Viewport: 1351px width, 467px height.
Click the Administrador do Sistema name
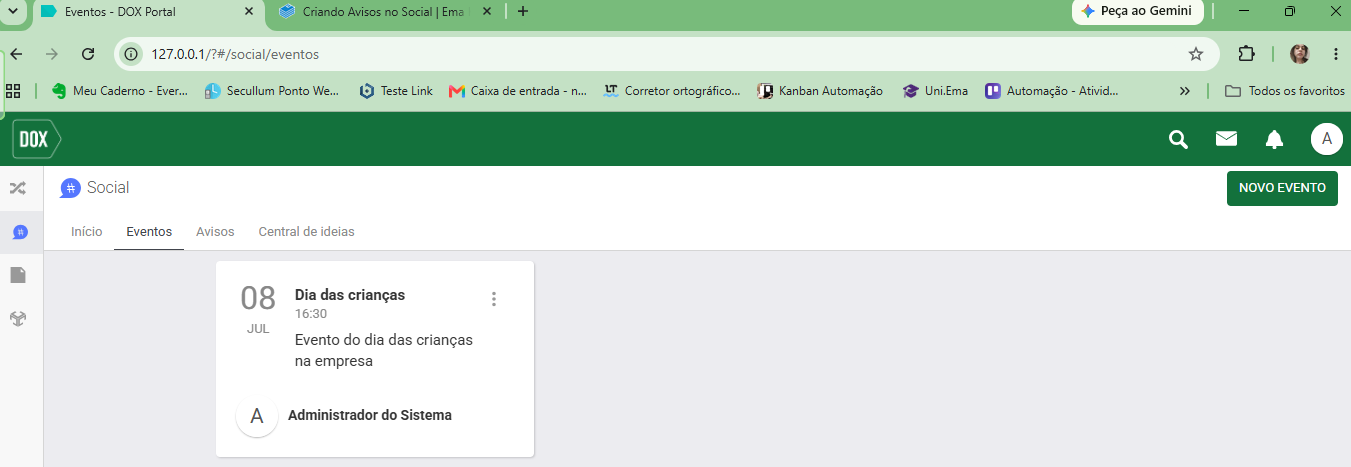[x=370, y=415]
